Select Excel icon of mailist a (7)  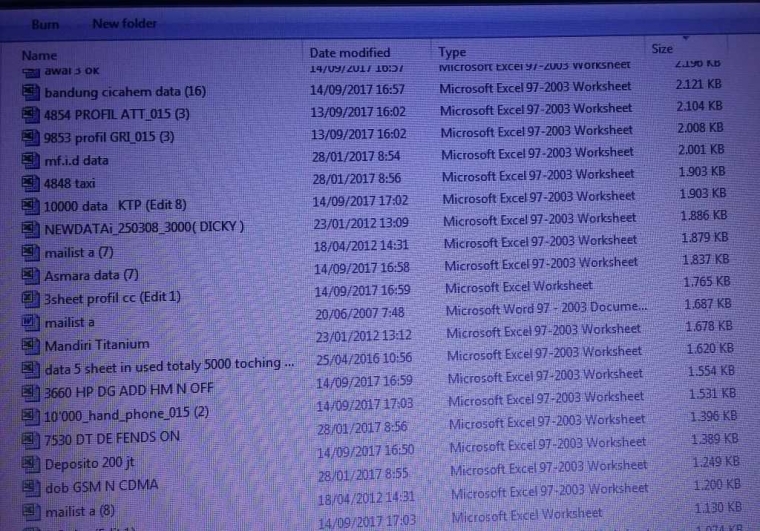point(31,252)
